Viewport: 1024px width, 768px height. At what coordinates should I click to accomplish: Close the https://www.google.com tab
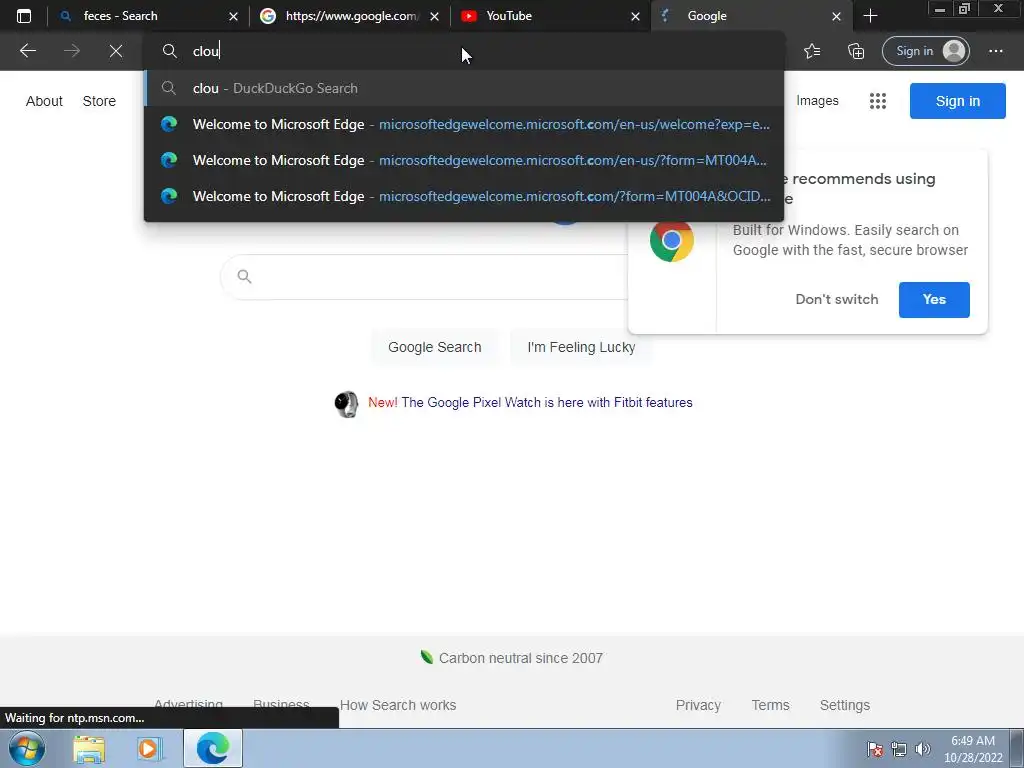(434, 16)
